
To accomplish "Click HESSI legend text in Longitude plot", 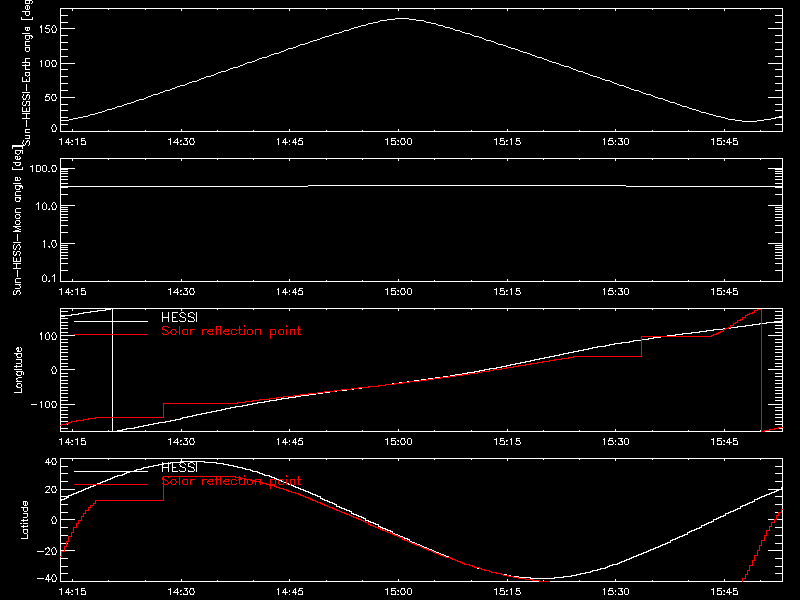I will pos(179,318).
